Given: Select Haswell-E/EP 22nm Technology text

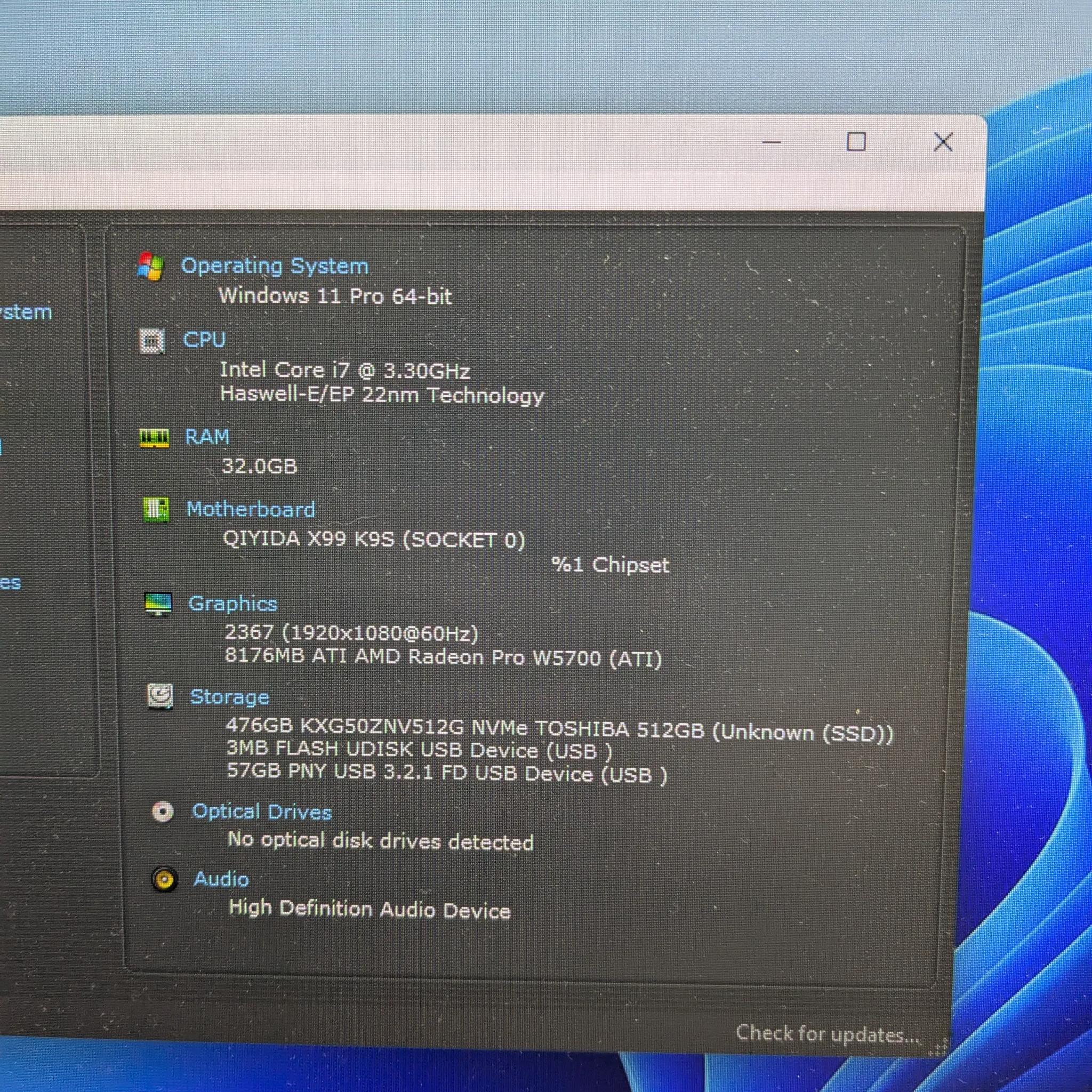Looking at the screenshot, I should (382, 395).
